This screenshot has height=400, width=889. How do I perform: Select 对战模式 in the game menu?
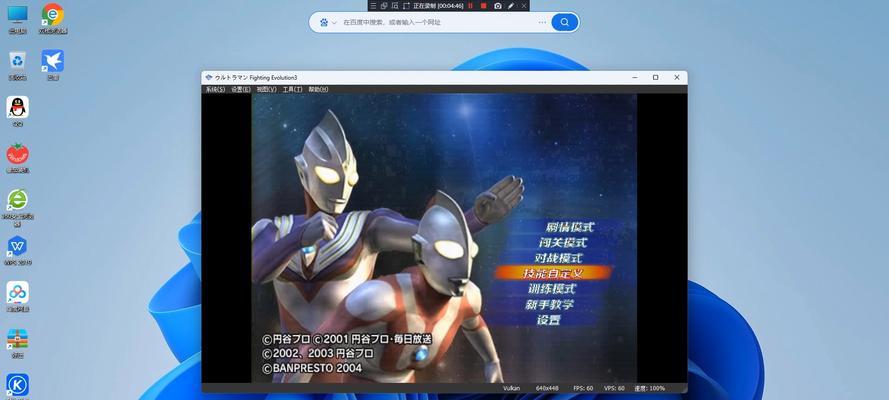tap(560, 258)
